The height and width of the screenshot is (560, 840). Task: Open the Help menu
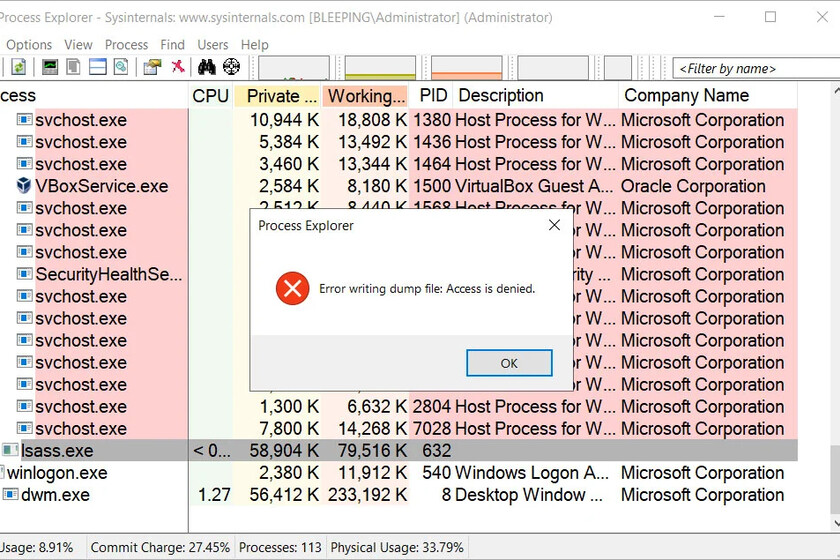coord(254,44)
